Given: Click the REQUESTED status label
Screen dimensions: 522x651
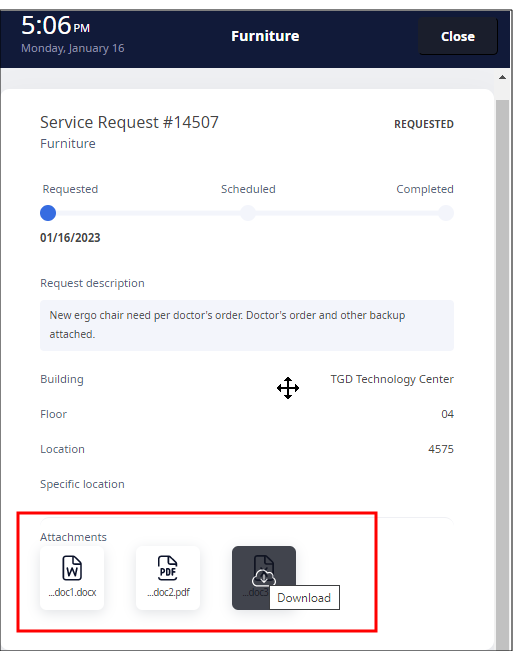Looking at the screenshot, I should coord(424,124).
